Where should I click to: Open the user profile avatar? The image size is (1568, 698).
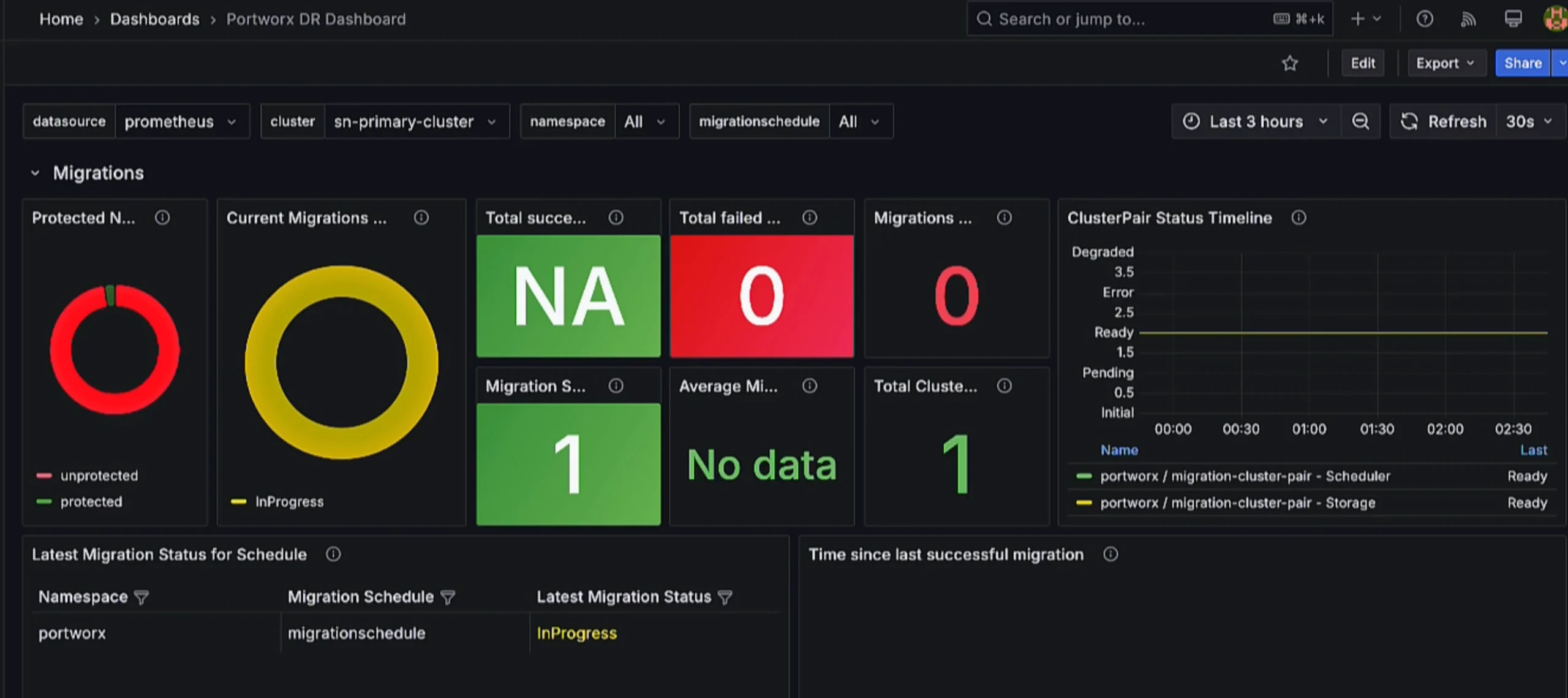coord(1556,18)
